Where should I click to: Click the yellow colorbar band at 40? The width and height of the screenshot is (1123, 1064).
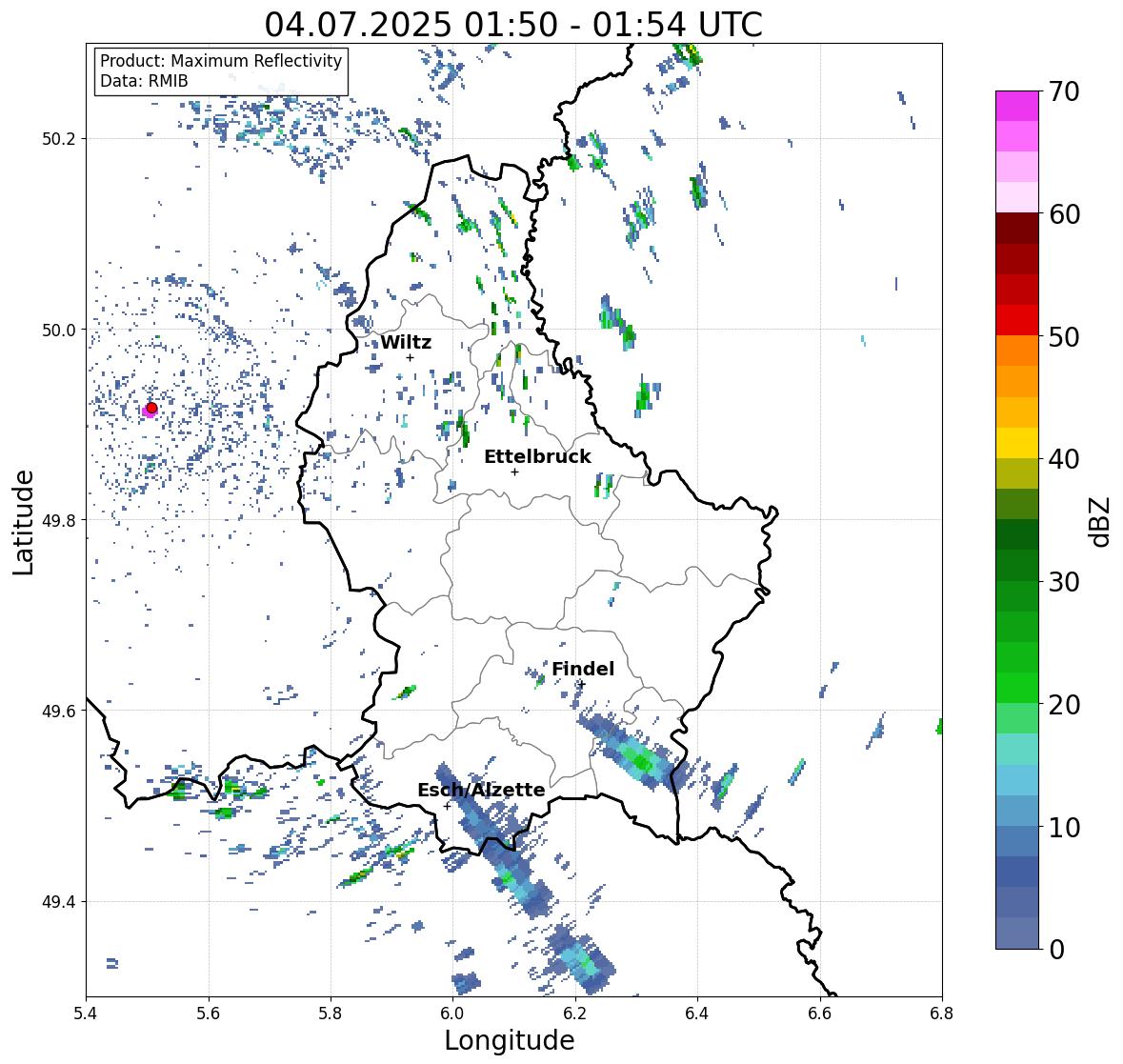[x=1017, y=443]
